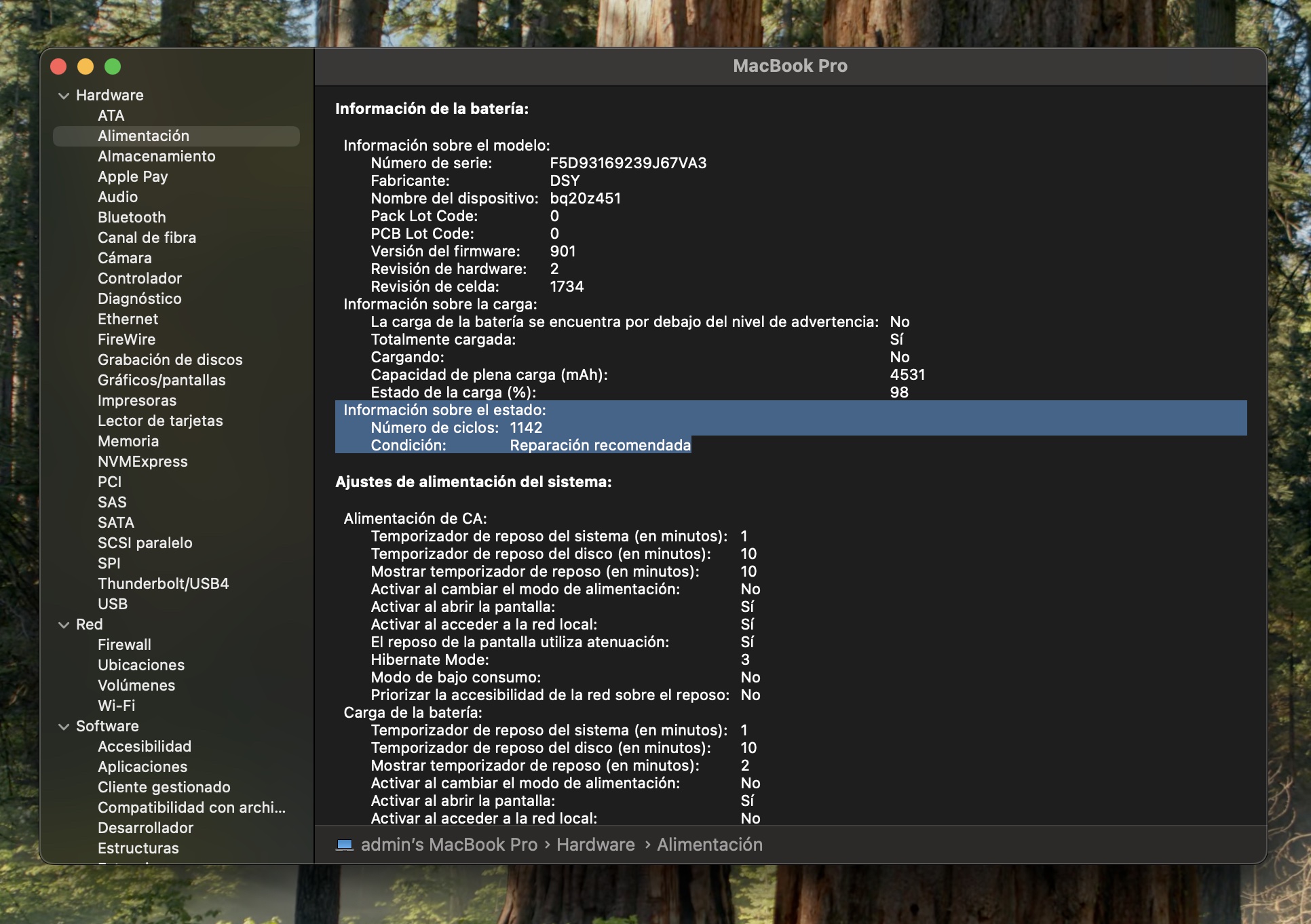
Task: Click Alimentación in the bottom path bar
Action: pyautogui.click(x=709, y=845)
